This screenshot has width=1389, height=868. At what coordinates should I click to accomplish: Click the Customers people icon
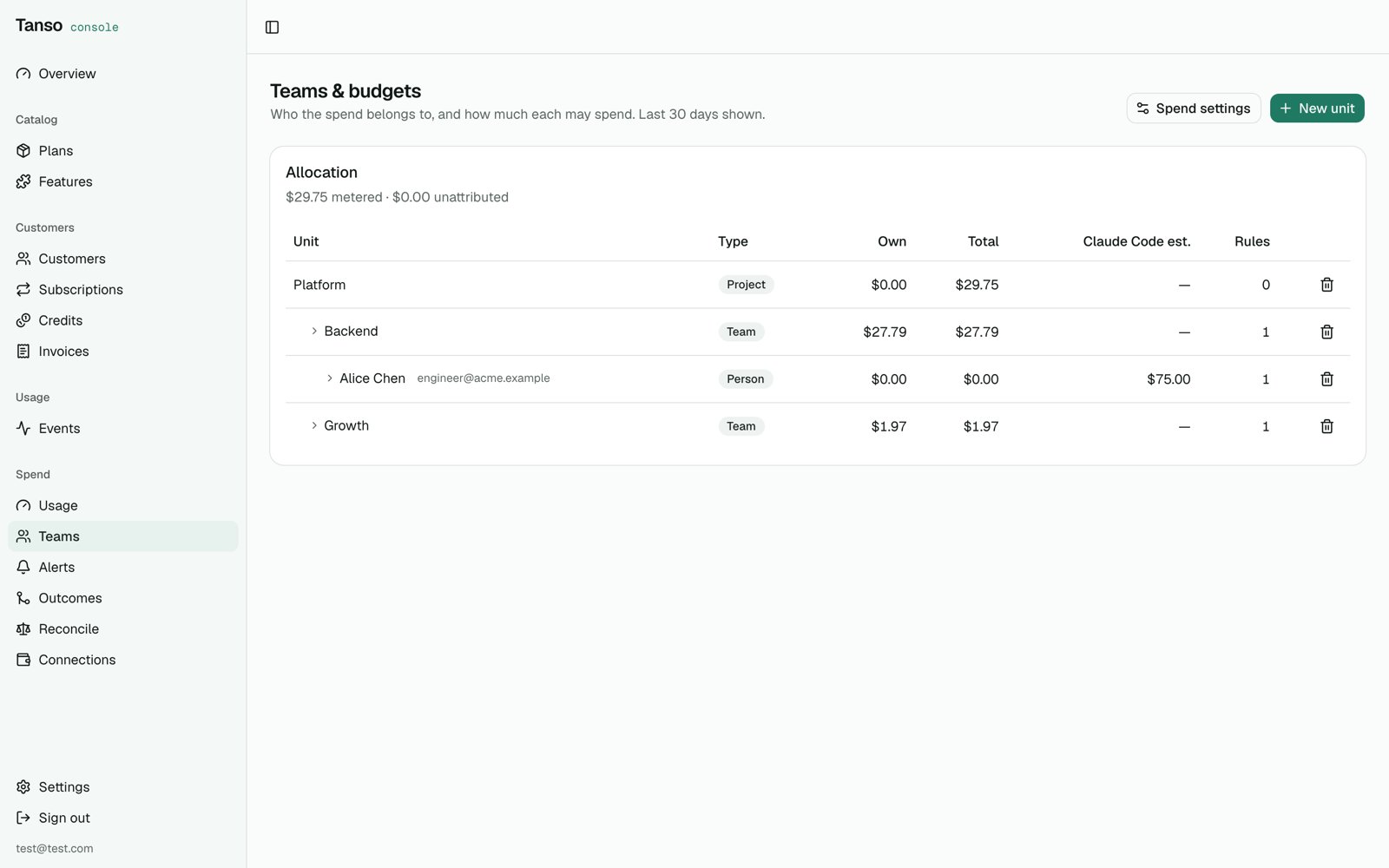point(23,259)
